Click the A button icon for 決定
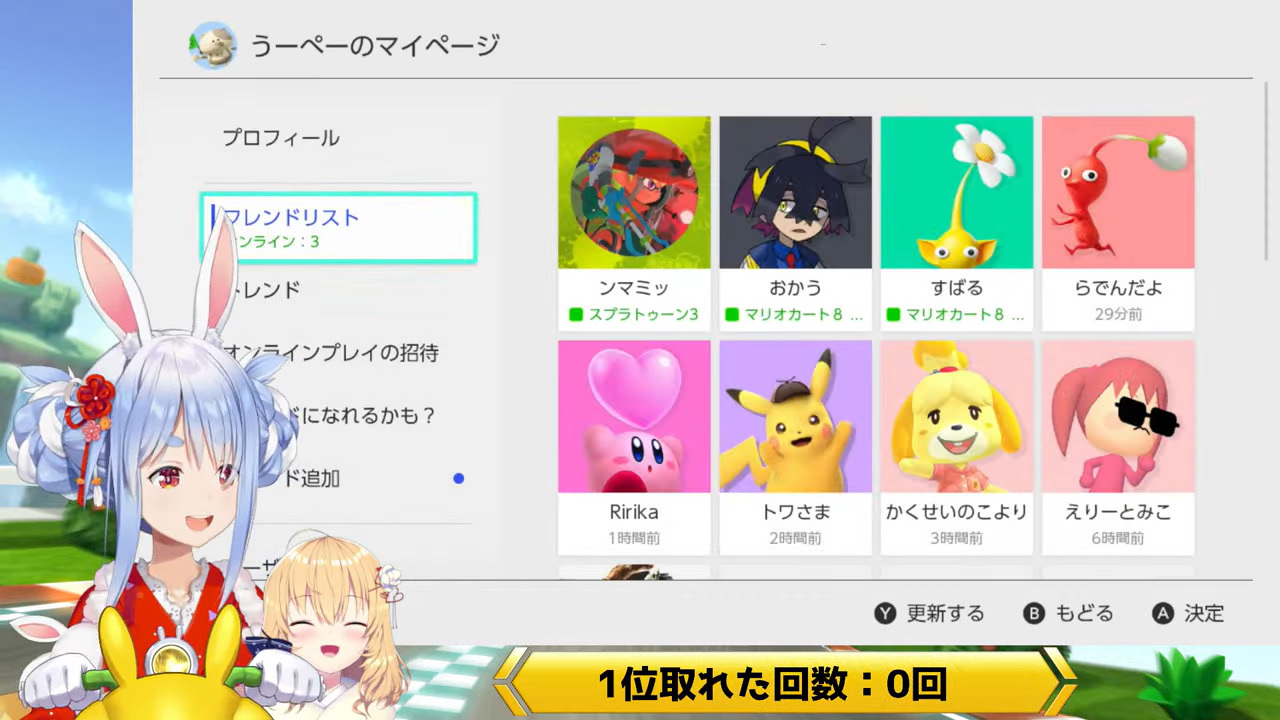Image resolution: width=1280 pixels, height=720 pixels. 1162,614
